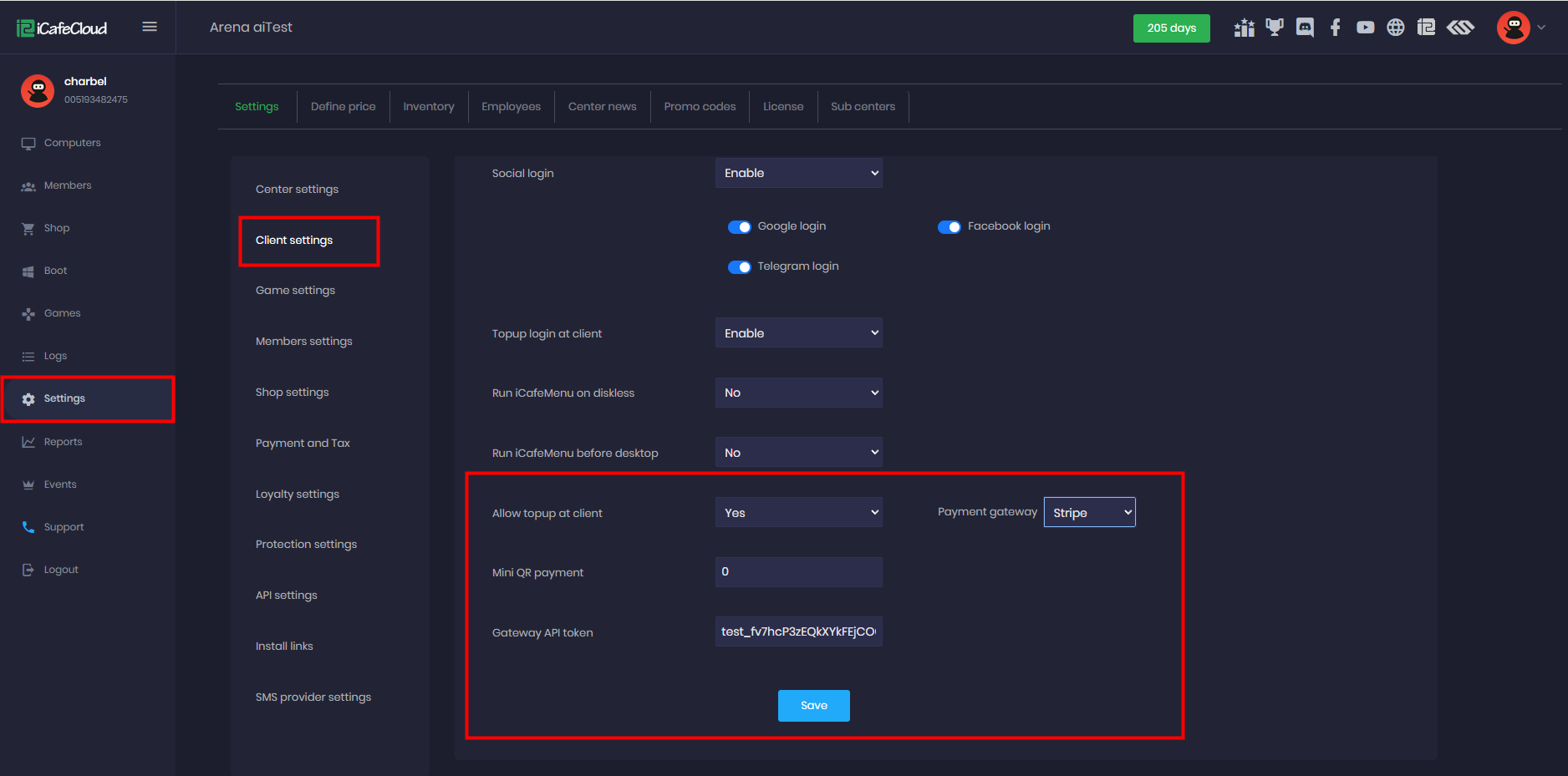1568x776 pixels.
Task: Click the trophy icon in header
Action: [1274, 28]
